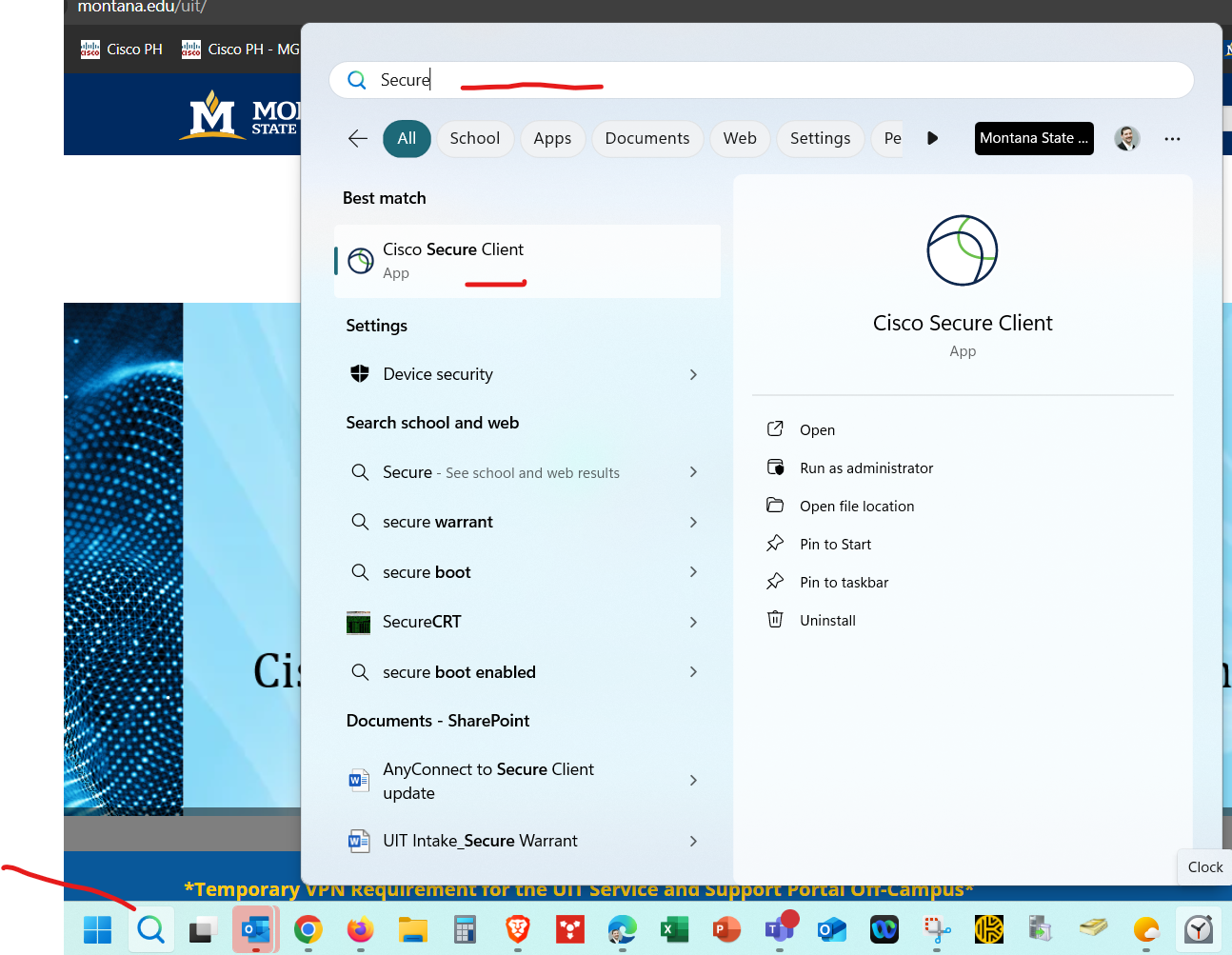Filter search results by Documents
This screenshot has width=1232, height=955.
click(x=647, y=138)
